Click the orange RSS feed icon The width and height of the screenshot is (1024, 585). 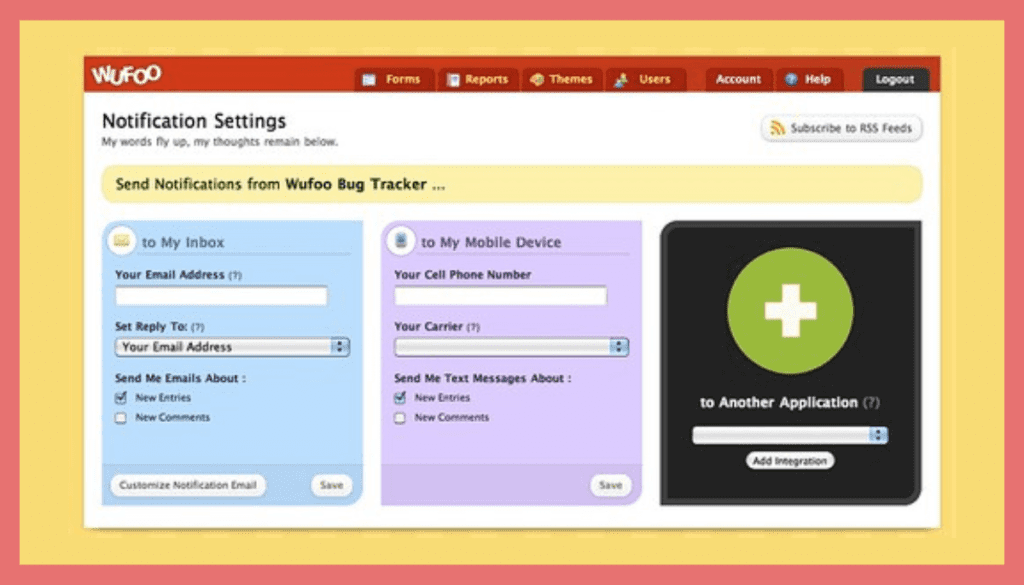[777, 128]
